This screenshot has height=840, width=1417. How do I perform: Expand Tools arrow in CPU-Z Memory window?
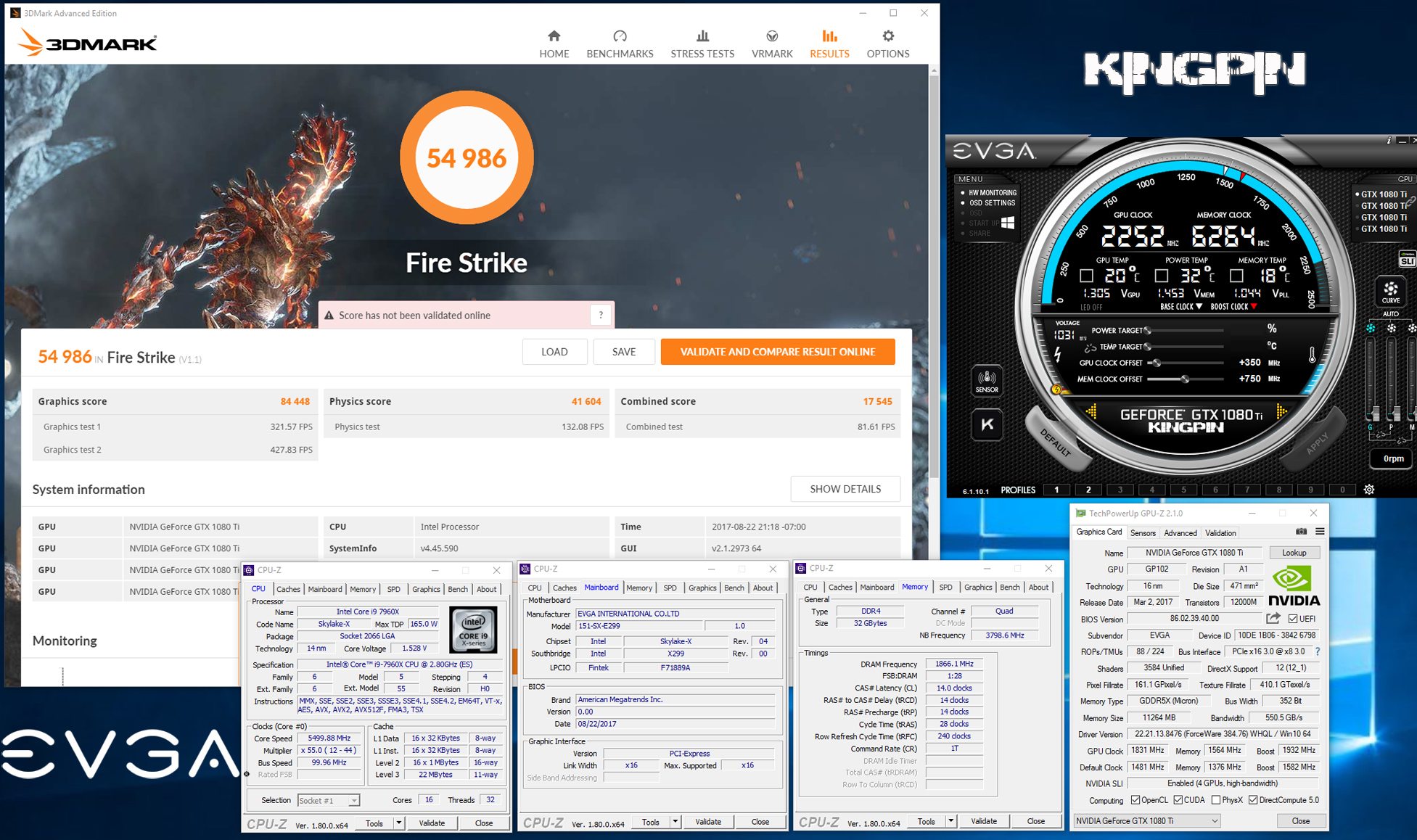950,821
